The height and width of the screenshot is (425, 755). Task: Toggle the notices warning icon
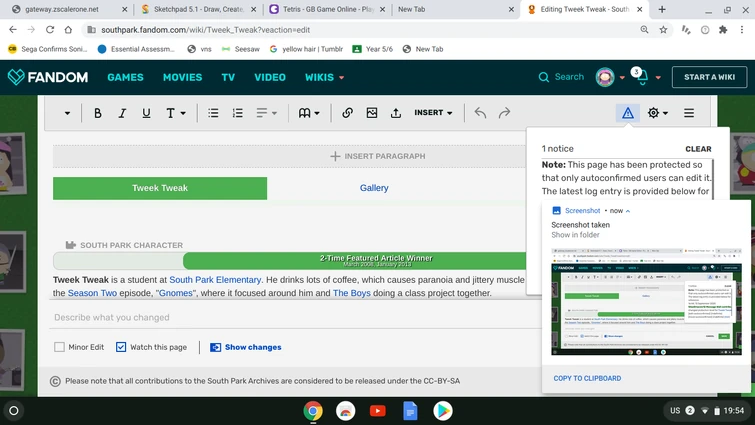pos(628,113)
